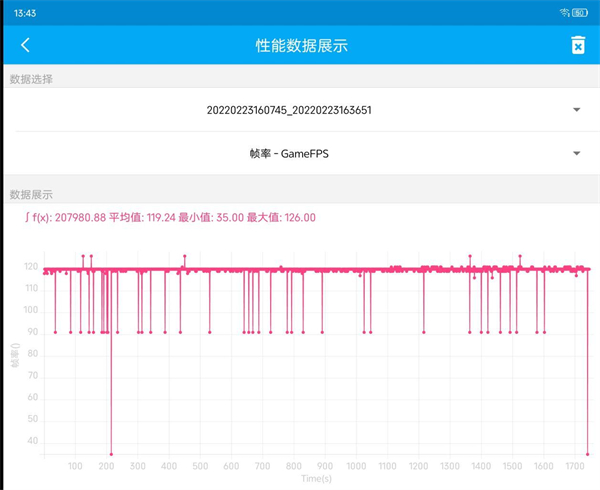Open the 帧率 - GameFPS dropdown arrow
This screenshot has height=490, width=600.
(577, 153)
